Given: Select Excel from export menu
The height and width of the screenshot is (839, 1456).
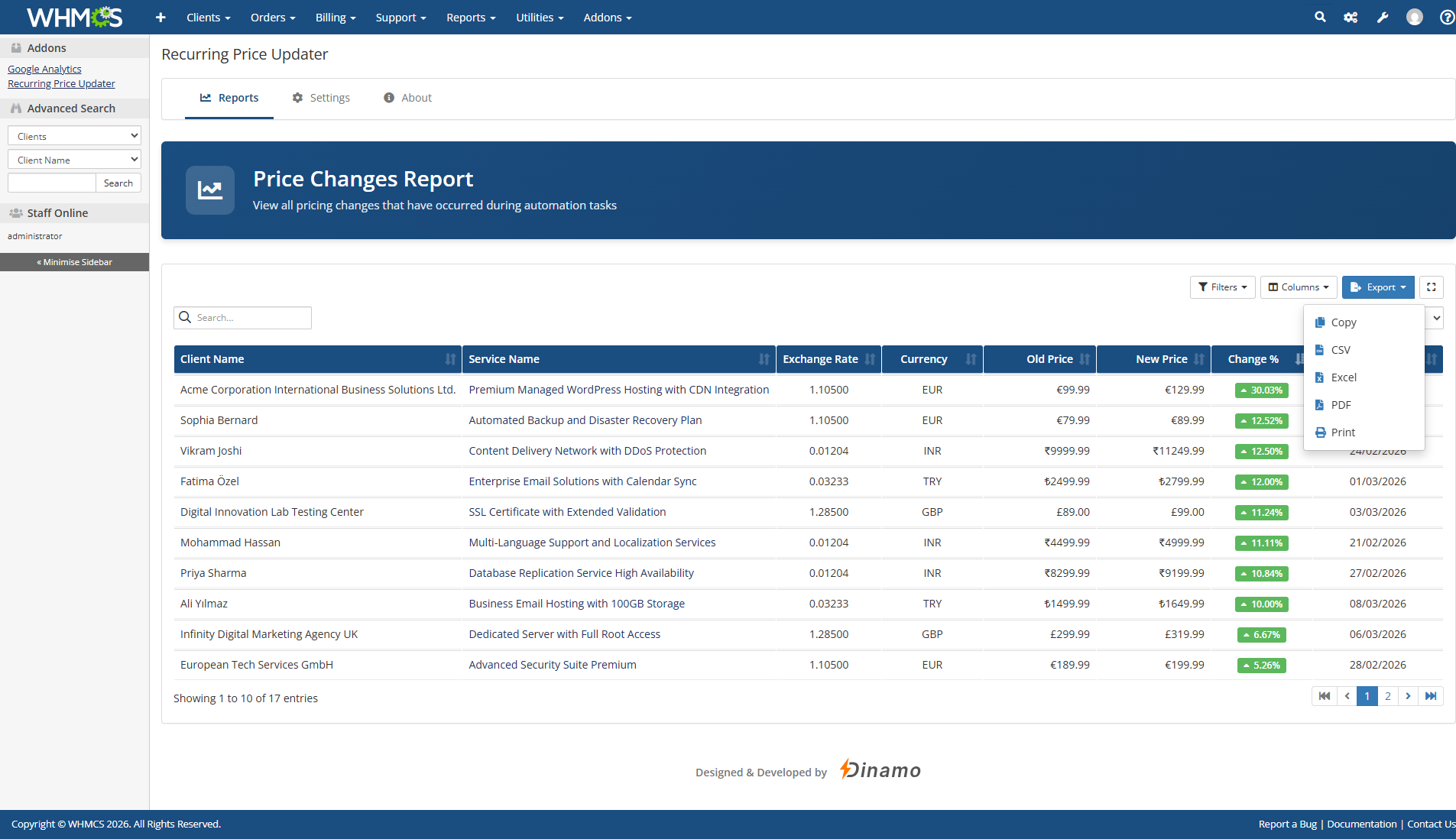Looking at the screenshot, I should tap(1343, 377).
